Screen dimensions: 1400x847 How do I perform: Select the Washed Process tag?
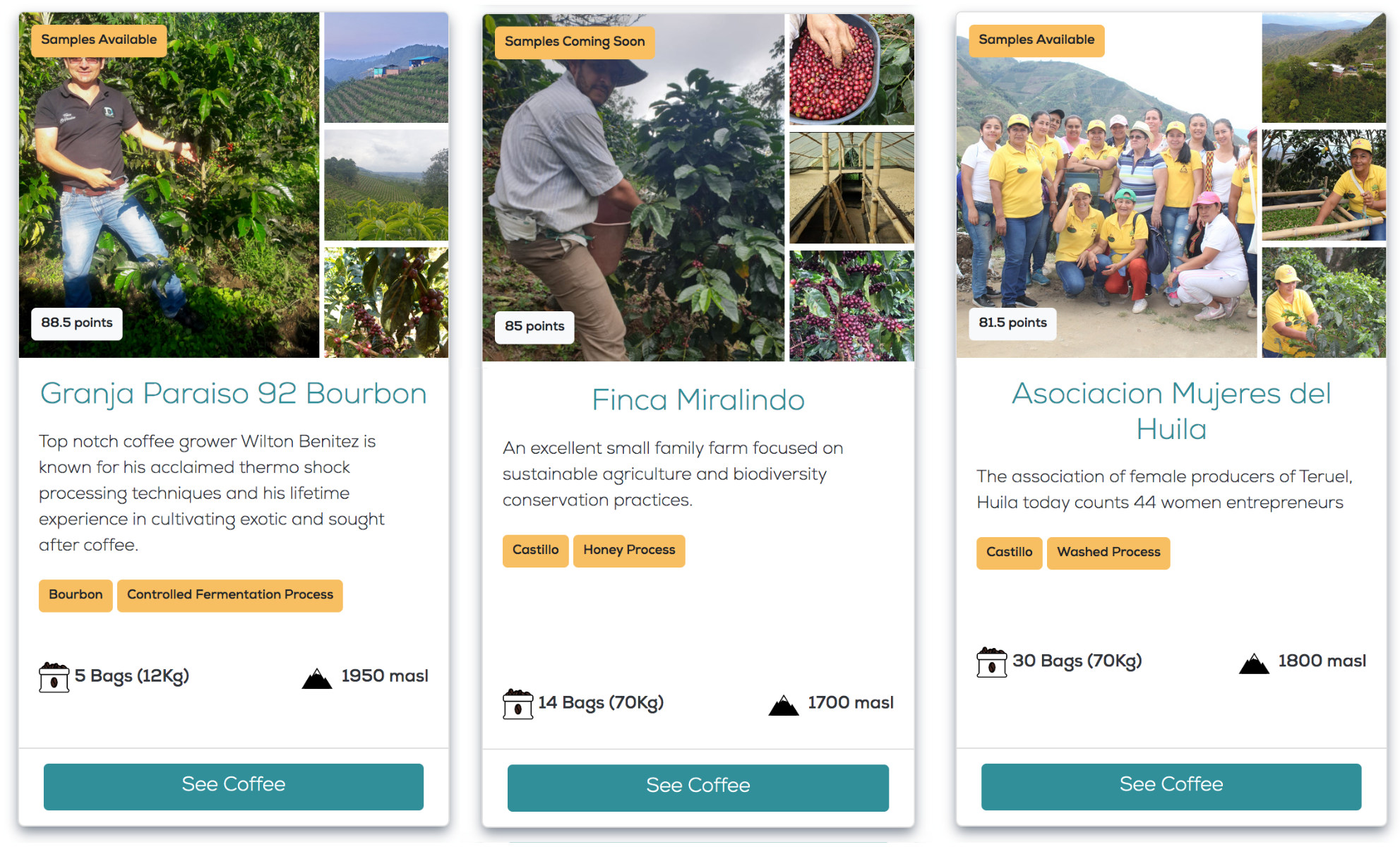pyautogui.click(x=1108, y=553)
